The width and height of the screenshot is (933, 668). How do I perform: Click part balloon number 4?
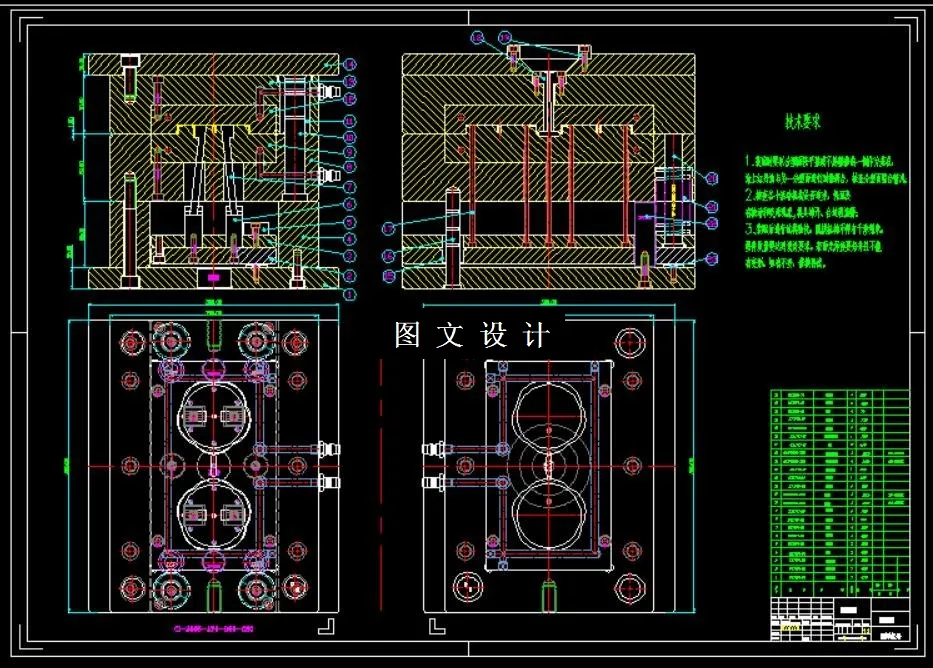click(x=350, y=240)
